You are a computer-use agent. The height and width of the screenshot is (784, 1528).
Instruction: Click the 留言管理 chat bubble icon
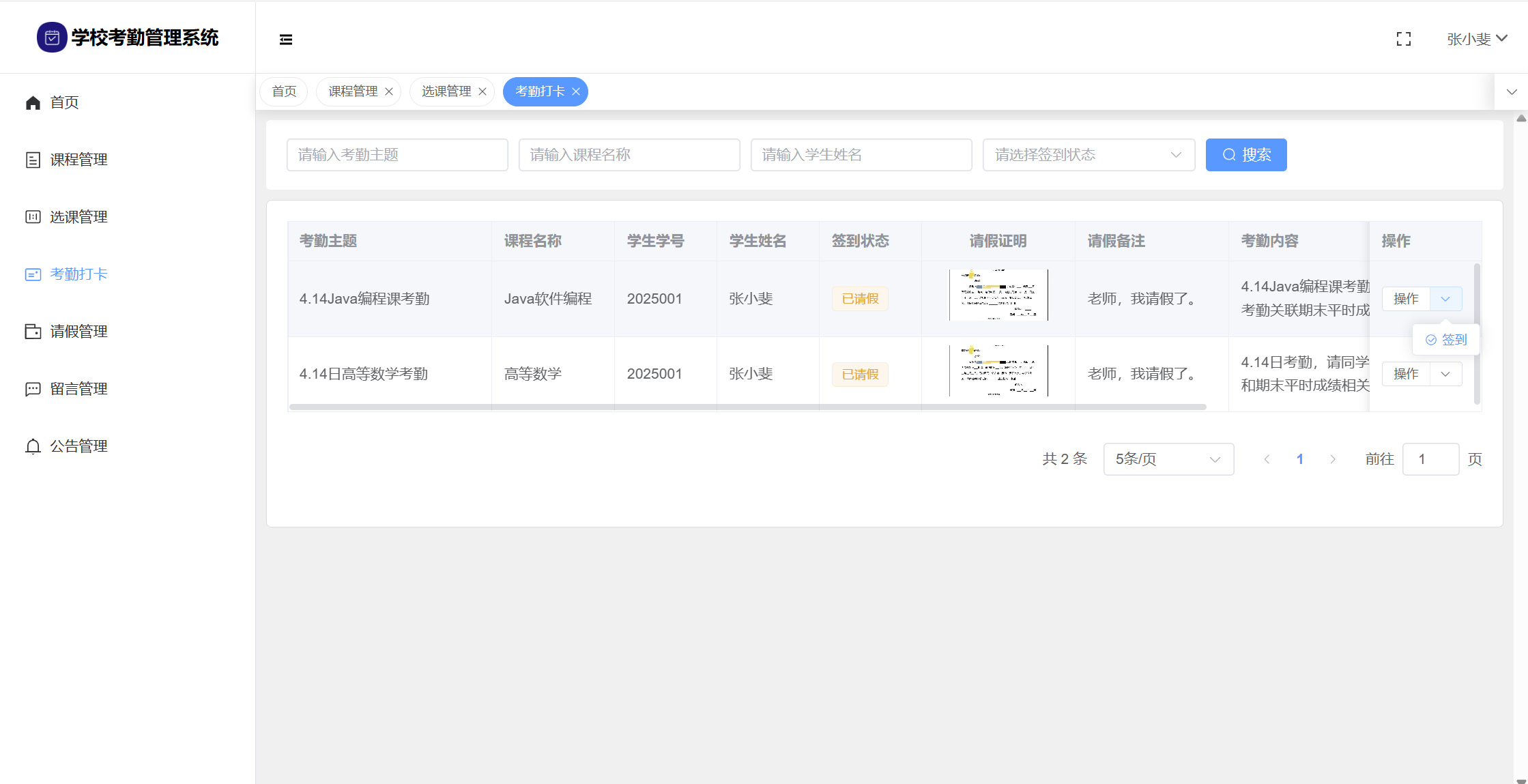coord(33,389)
